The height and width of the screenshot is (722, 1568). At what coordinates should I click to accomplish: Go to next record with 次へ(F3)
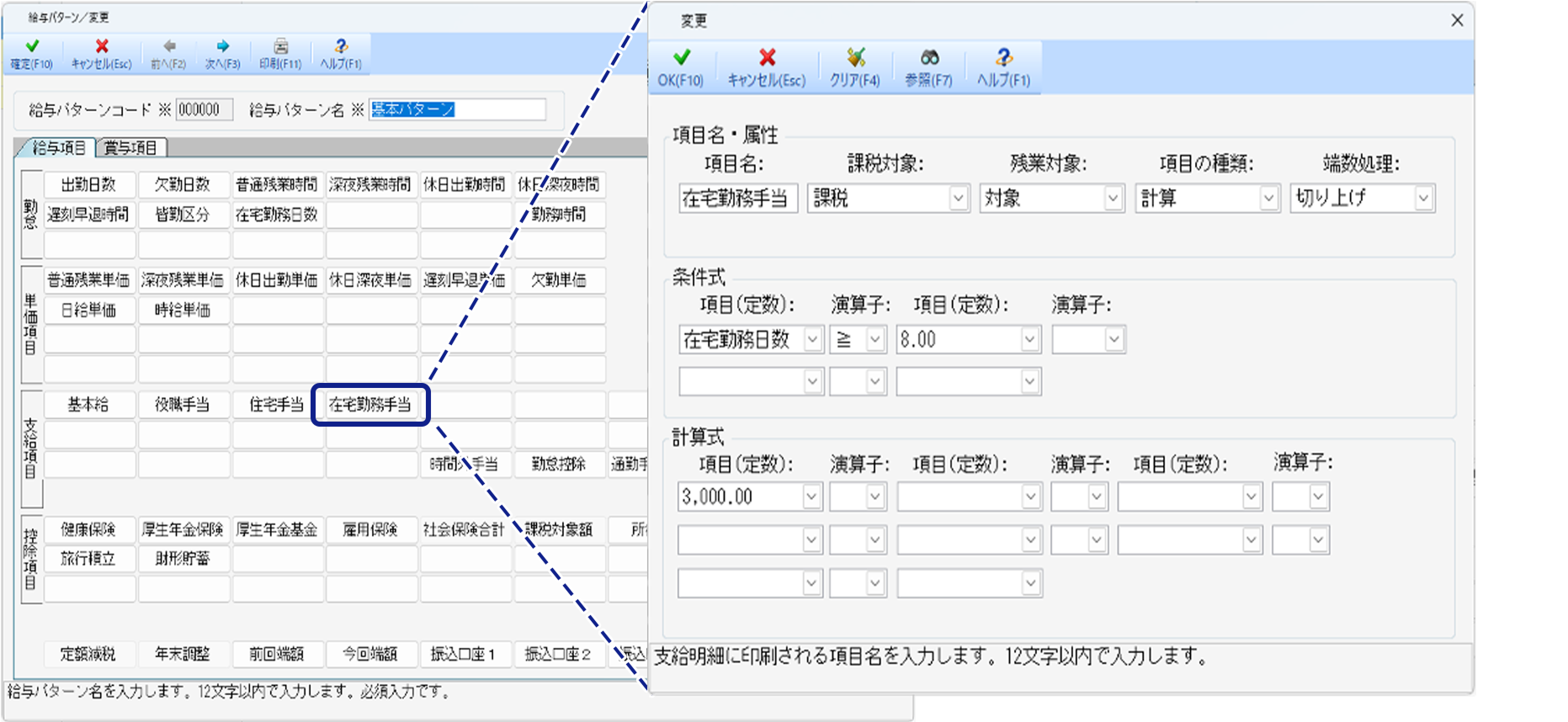(222, 54)
